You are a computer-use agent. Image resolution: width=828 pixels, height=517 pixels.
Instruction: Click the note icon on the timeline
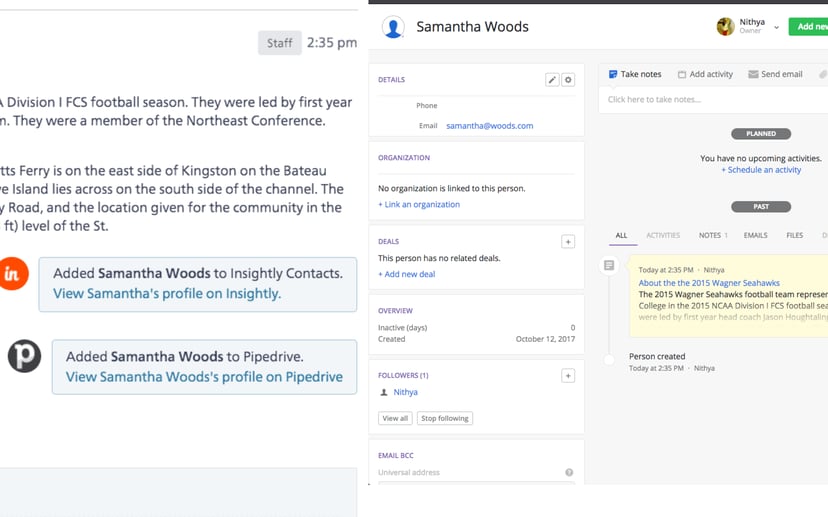pyautogui.click(x=608, y=266)
